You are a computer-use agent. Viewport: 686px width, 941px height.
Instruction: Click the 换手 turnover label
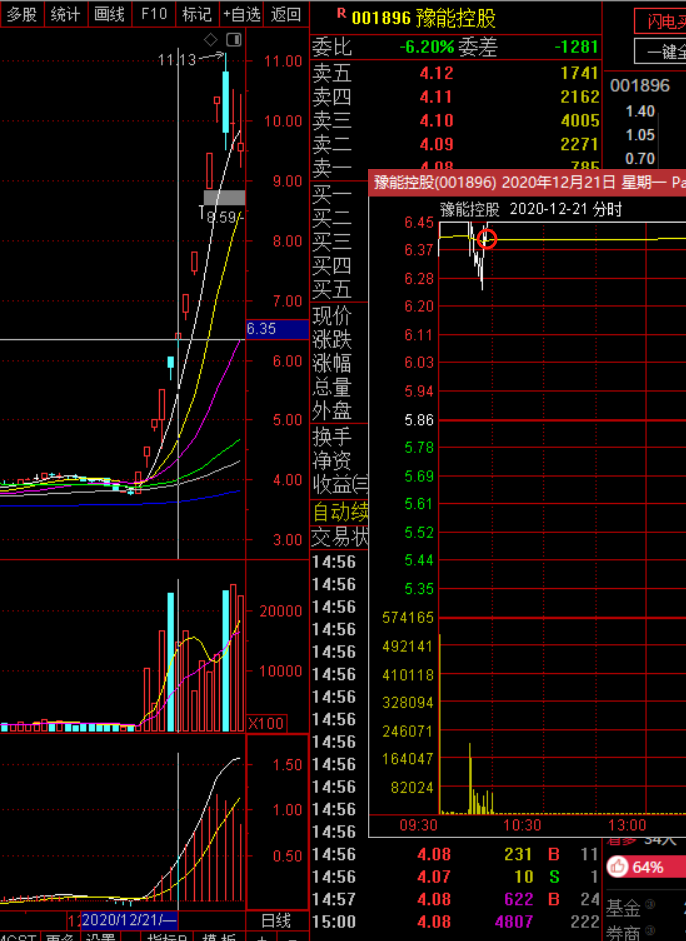pyautogui.click(x=332, y=436)
